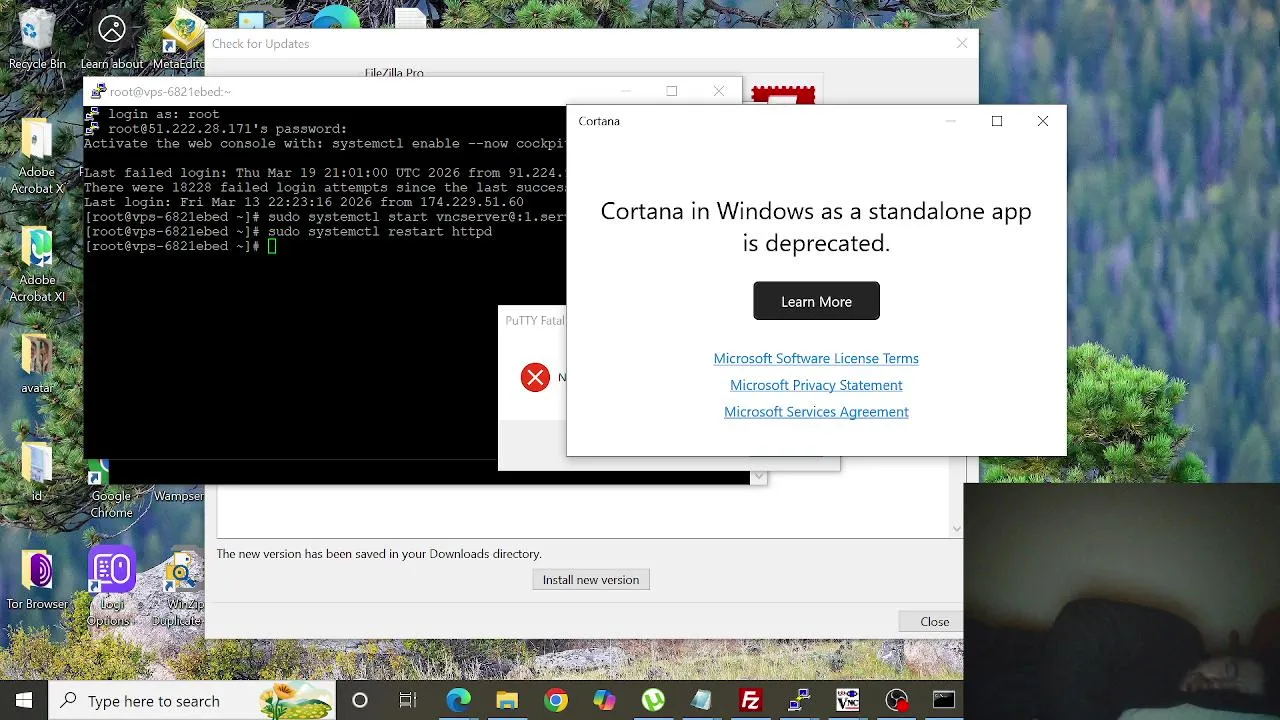
Task: Open Task View from the taskbar
Action: click(x=408, y=700)
